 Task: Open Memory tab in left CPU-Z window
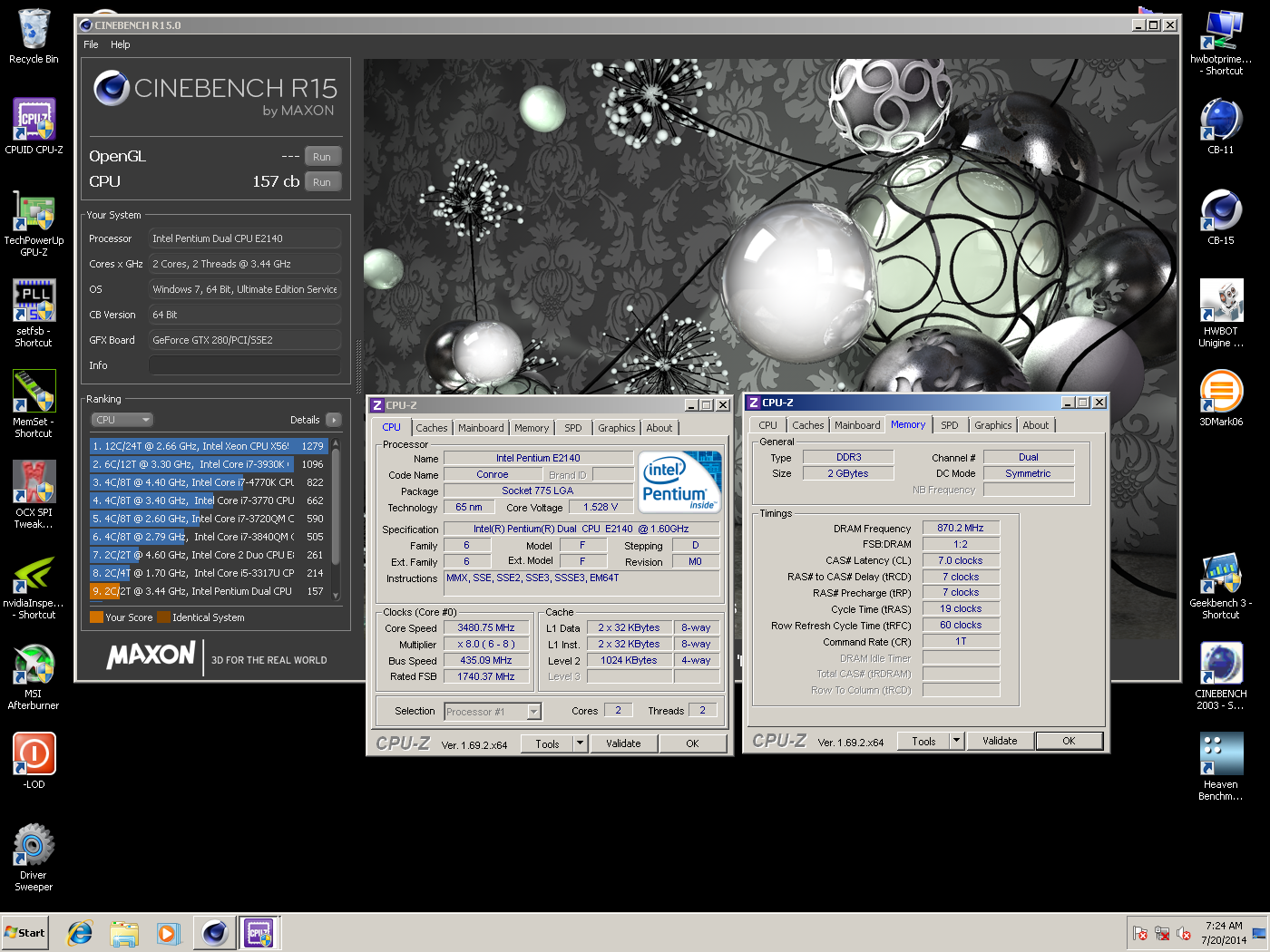tap(532, 428)
